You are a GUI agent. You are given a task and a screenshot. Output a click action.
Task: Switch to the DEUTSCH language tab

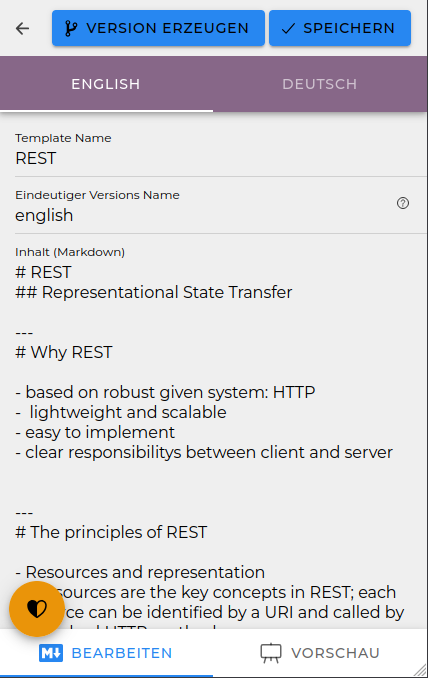point(320,84)
